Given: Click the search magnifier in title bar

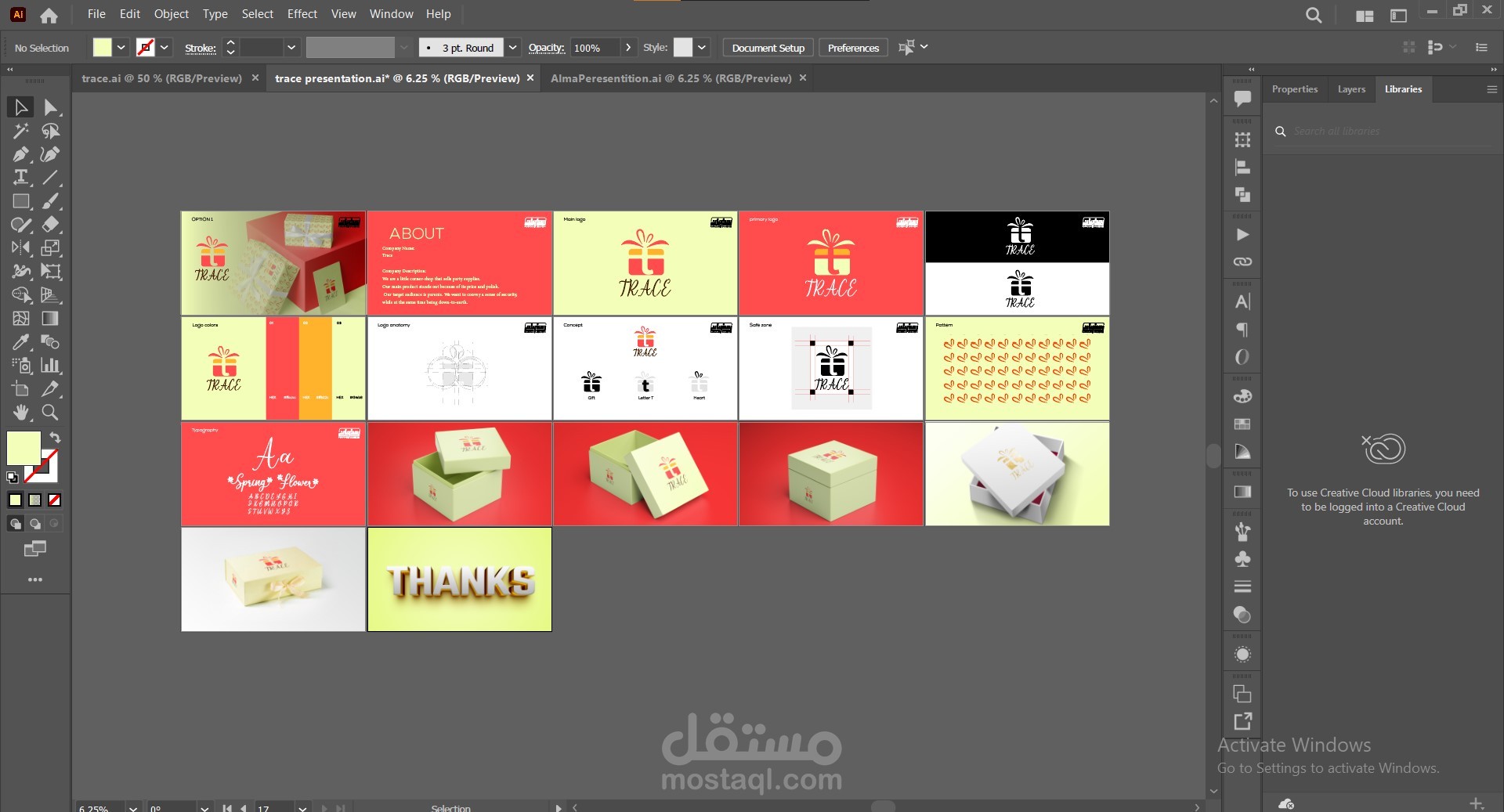Looking at the screenshot, I should [1314, 15].
